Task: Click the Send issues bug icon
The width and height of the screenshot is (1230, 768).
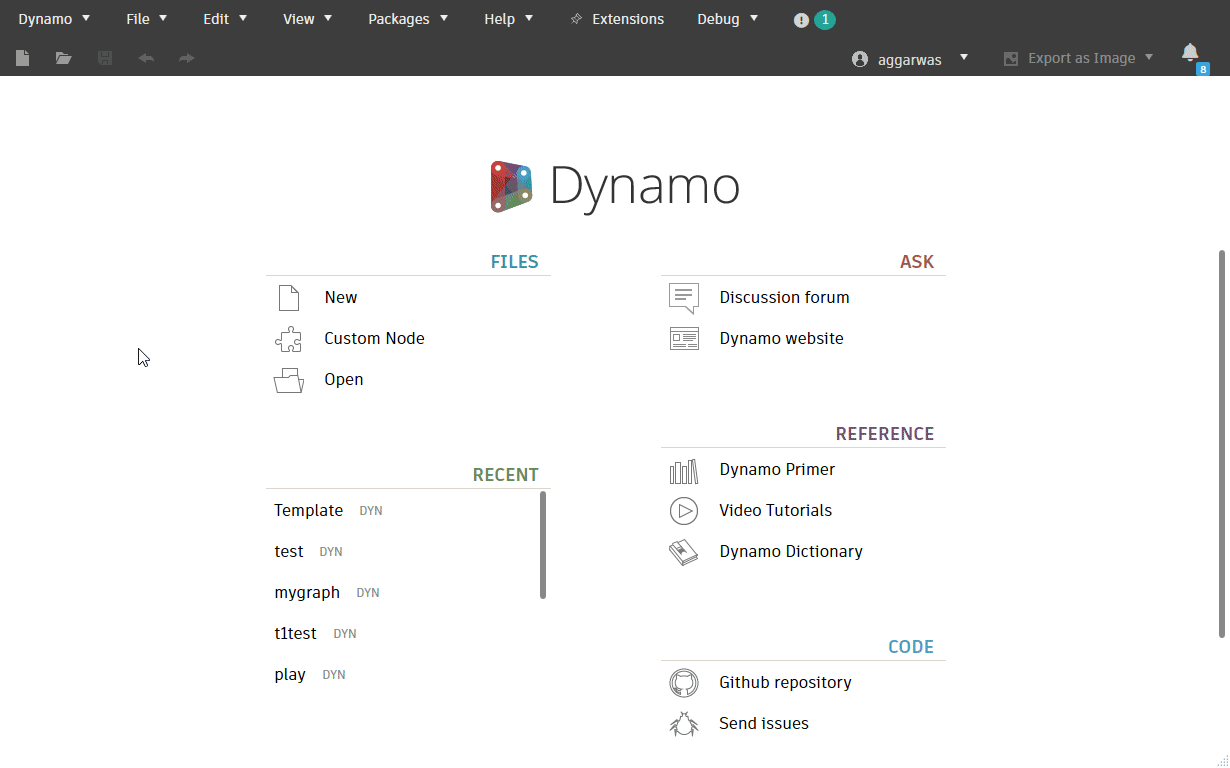Action: coord(684,724)
